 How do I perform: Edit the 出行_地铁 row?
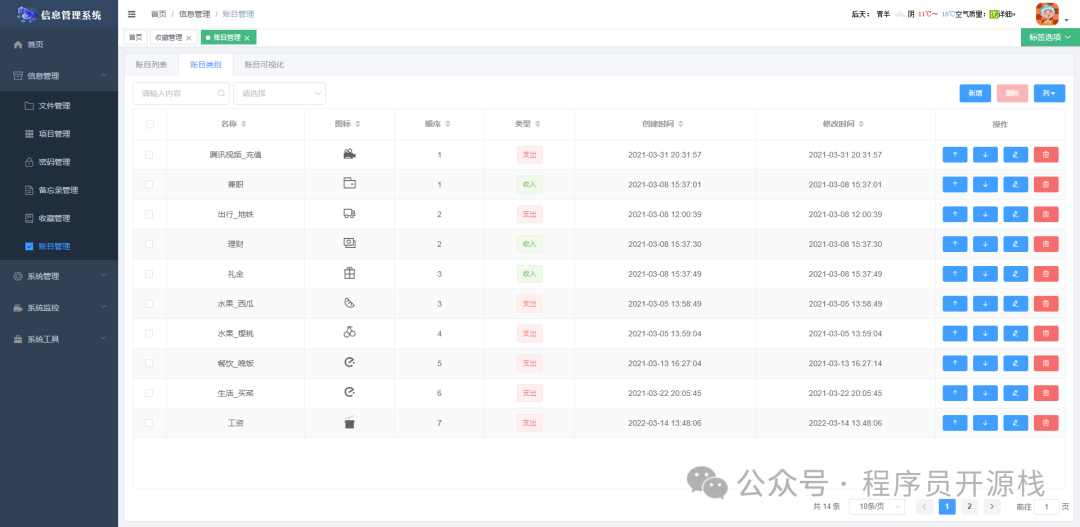(x=1015, y=214)
